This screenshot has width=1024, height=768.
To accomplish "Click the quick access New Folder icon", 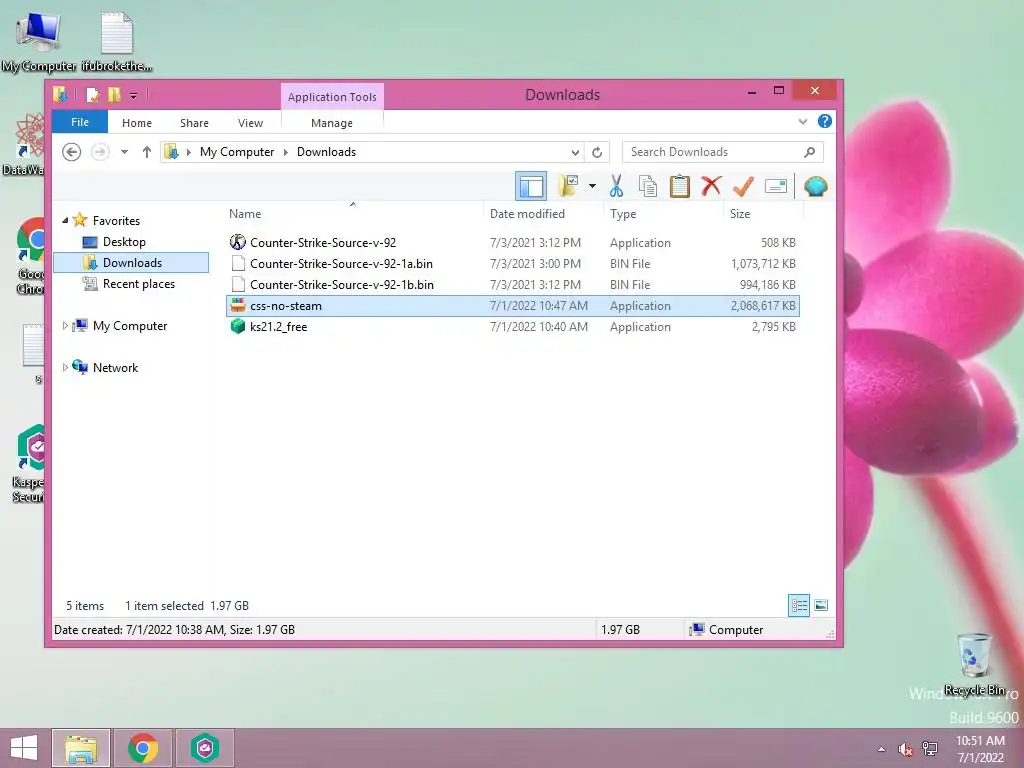I will point(114,95).
